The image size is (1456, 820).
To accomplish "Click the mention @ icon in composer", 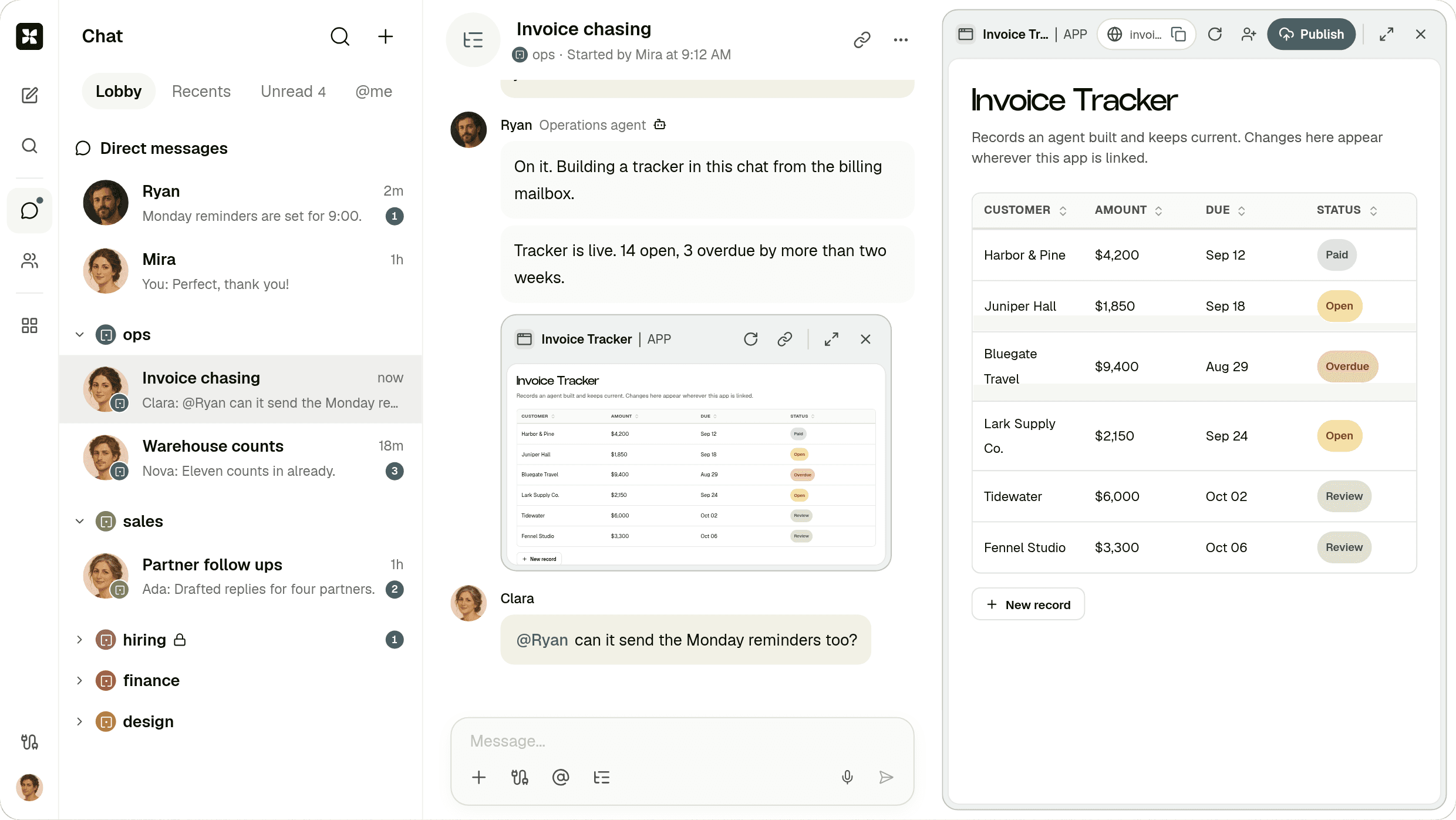I will click(x=561, y=777).
